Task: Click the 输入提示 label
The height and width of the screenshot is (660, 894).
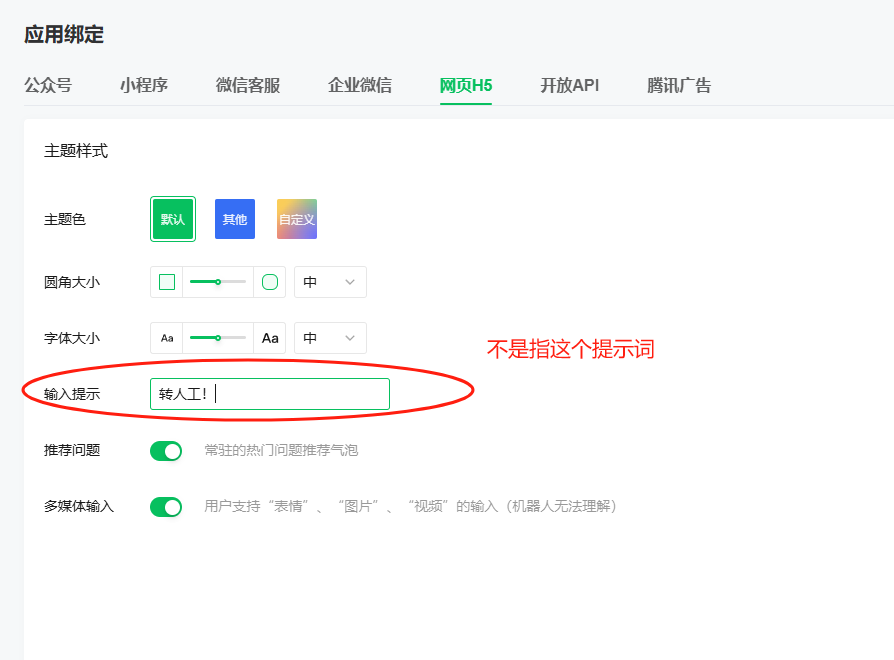Action: (72, 394)
